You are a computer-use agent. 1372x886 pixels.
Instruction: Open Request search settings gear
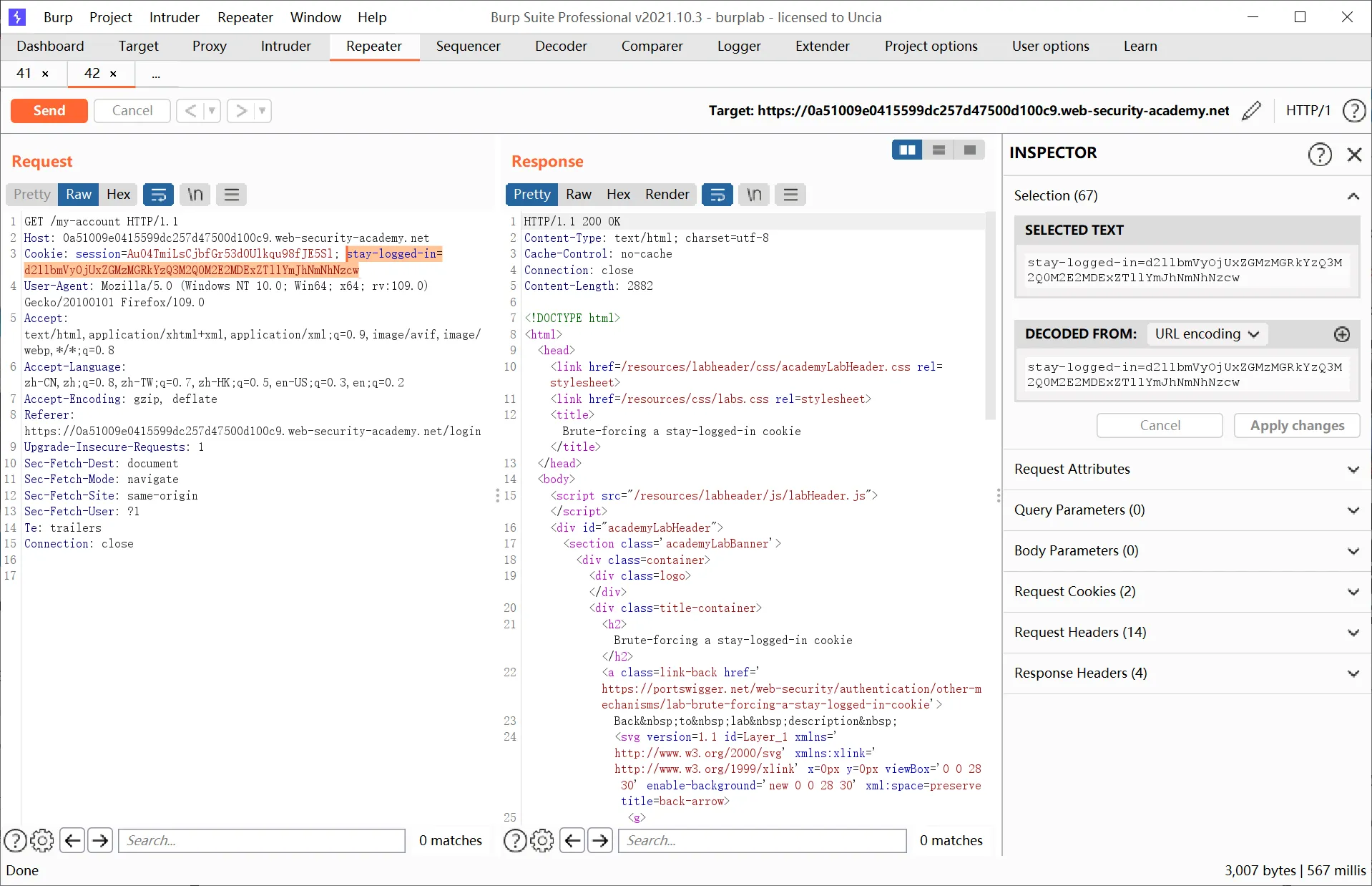point(42,840)
